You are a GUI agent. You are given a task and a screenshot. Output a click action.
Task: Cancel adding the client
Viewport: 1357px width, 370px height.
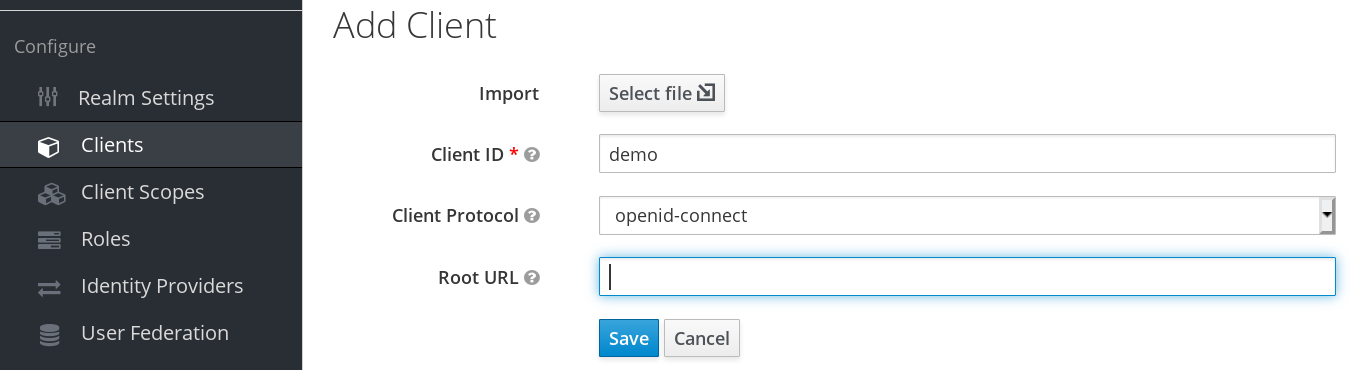pyautogui.click(x=702, y=338)
